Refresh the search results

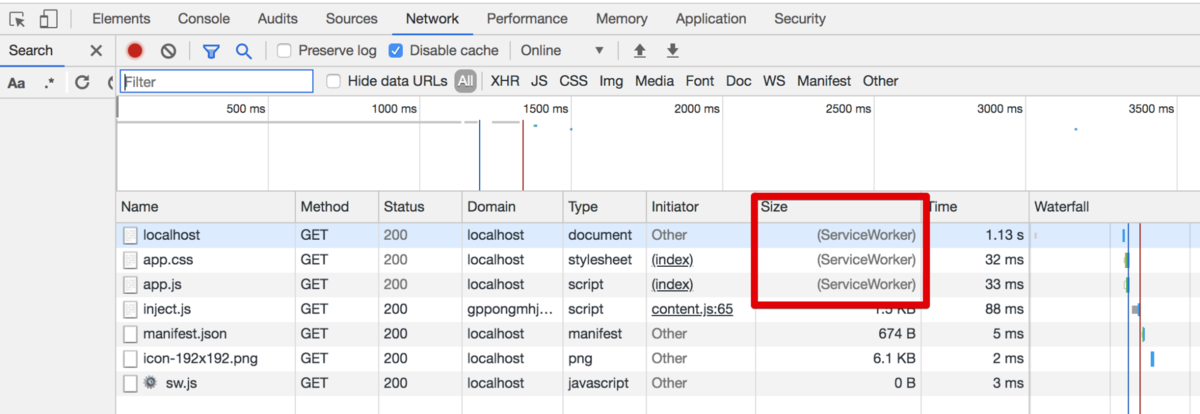pos(82,82)
